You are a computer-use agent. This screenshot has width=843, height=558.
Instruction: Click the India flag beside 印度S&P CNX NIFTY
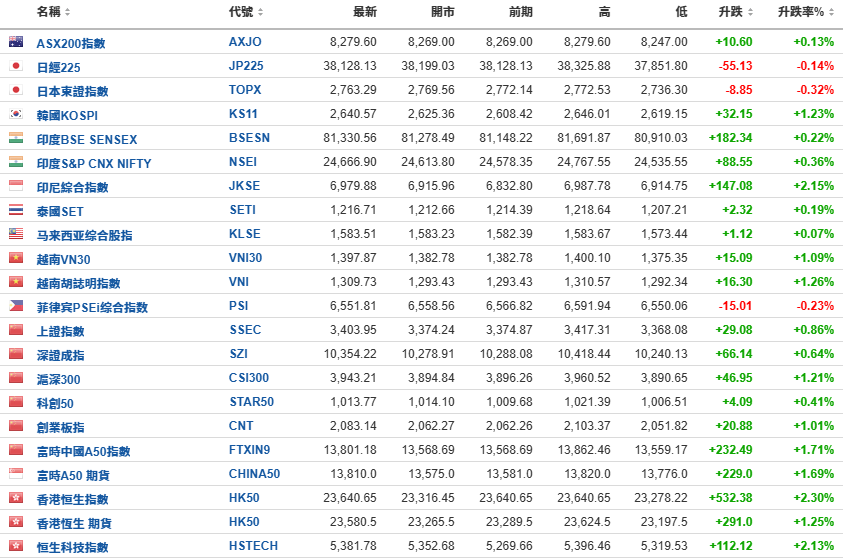[16, 162]
